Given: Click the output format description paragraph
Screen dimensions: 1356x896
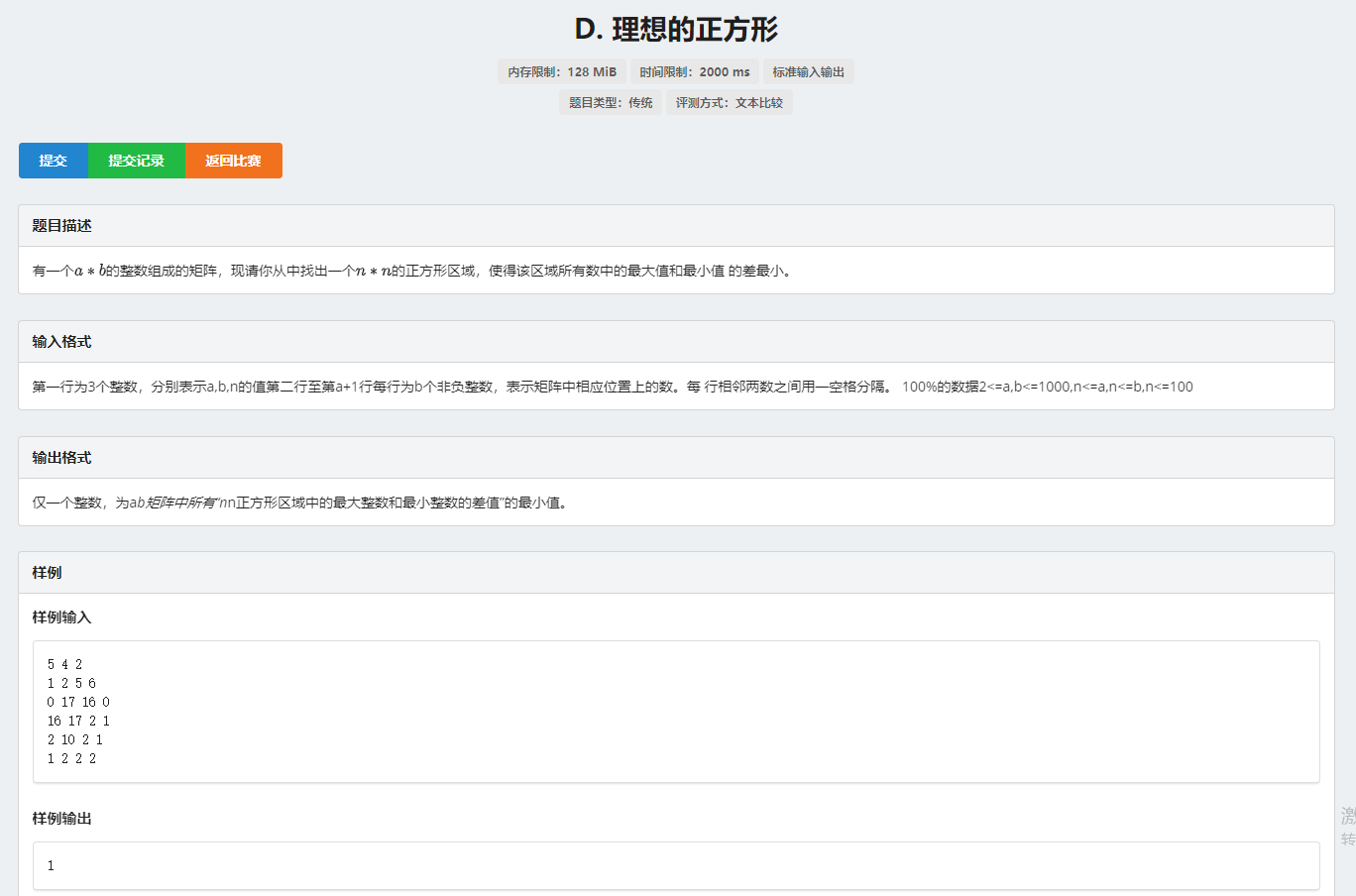Looking at the screenshot, I should tap(300, 503).
